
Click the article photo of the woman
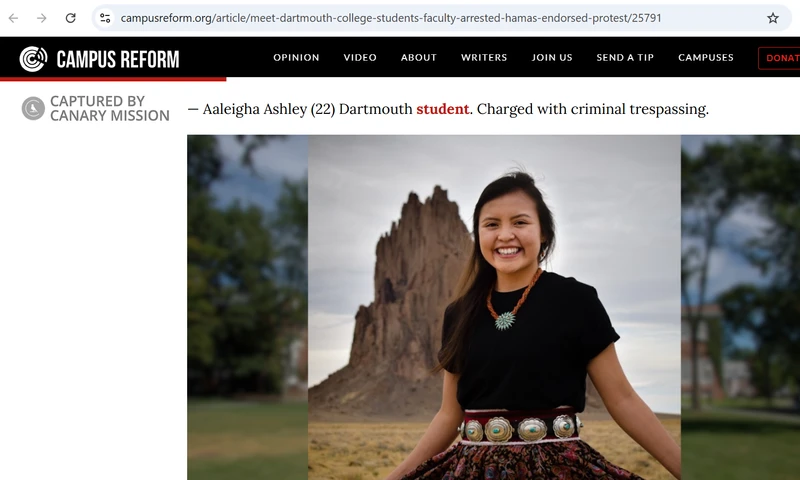tap(494, 307)
